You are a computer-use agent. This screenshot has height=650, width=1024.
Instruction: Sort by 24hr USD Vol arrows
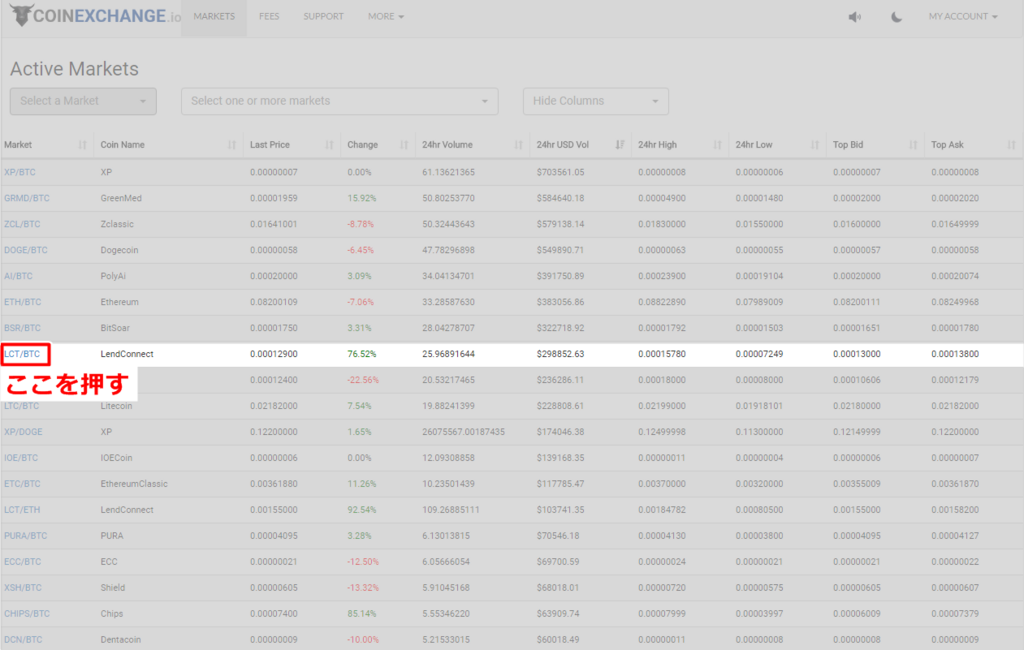[x=620, y=145]
